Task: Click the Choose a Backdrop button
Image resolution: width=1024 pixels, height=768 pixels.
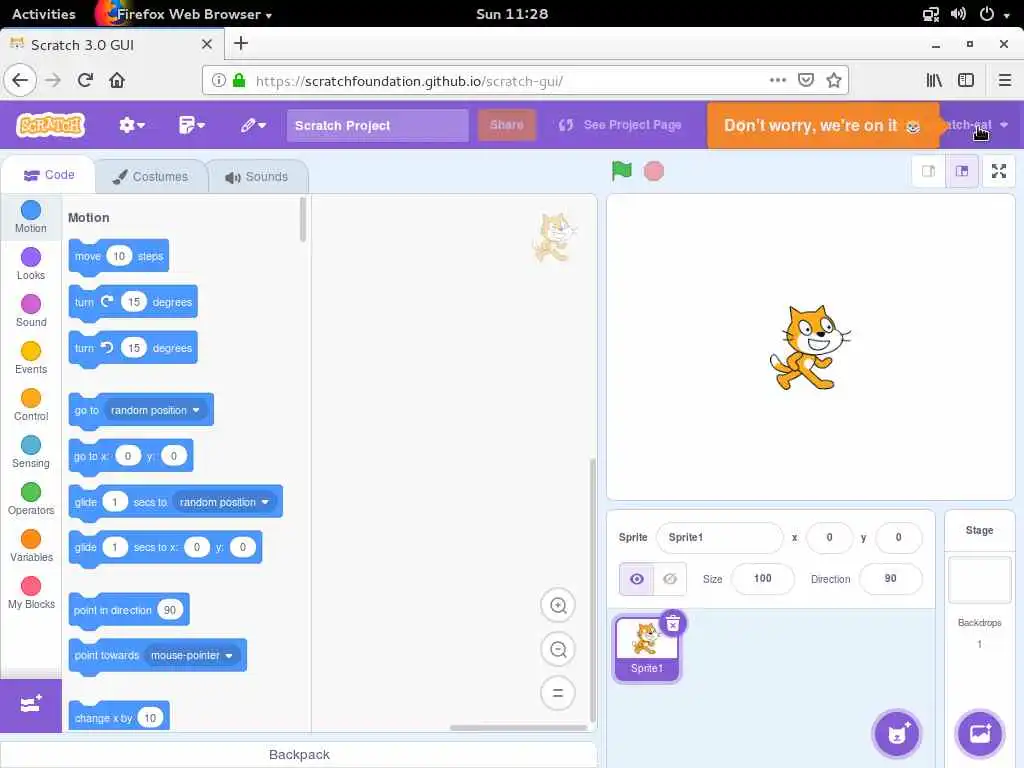Action: (x=980, y=733)
